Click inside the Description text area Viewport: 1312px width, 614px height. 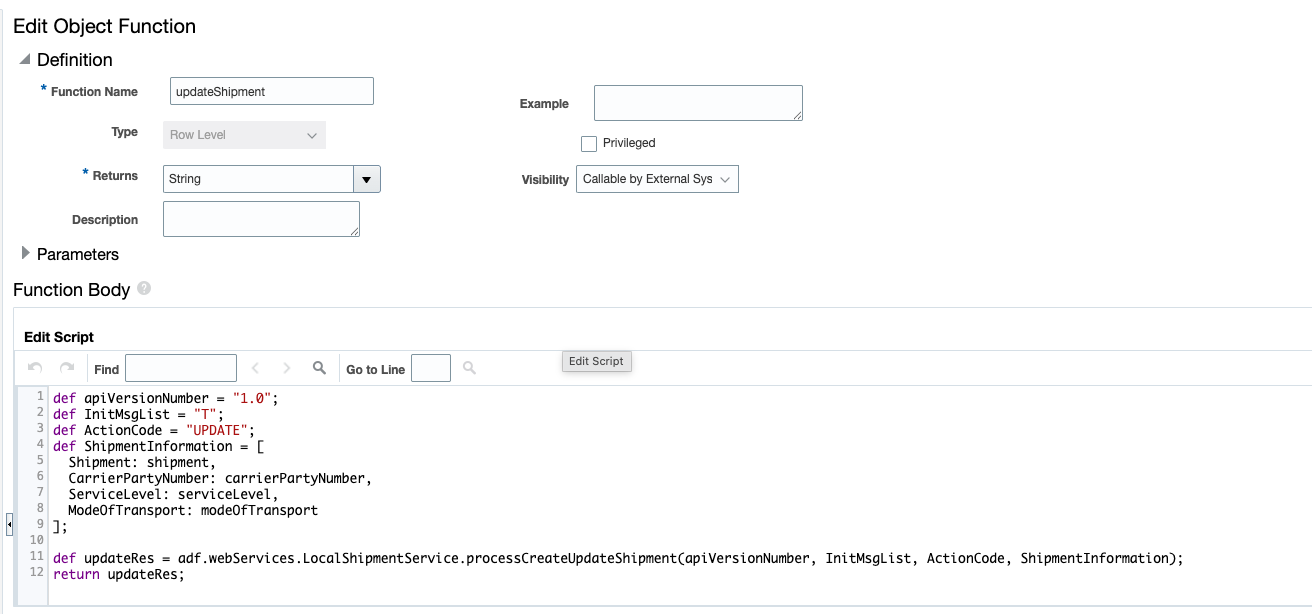pos(260,219)
